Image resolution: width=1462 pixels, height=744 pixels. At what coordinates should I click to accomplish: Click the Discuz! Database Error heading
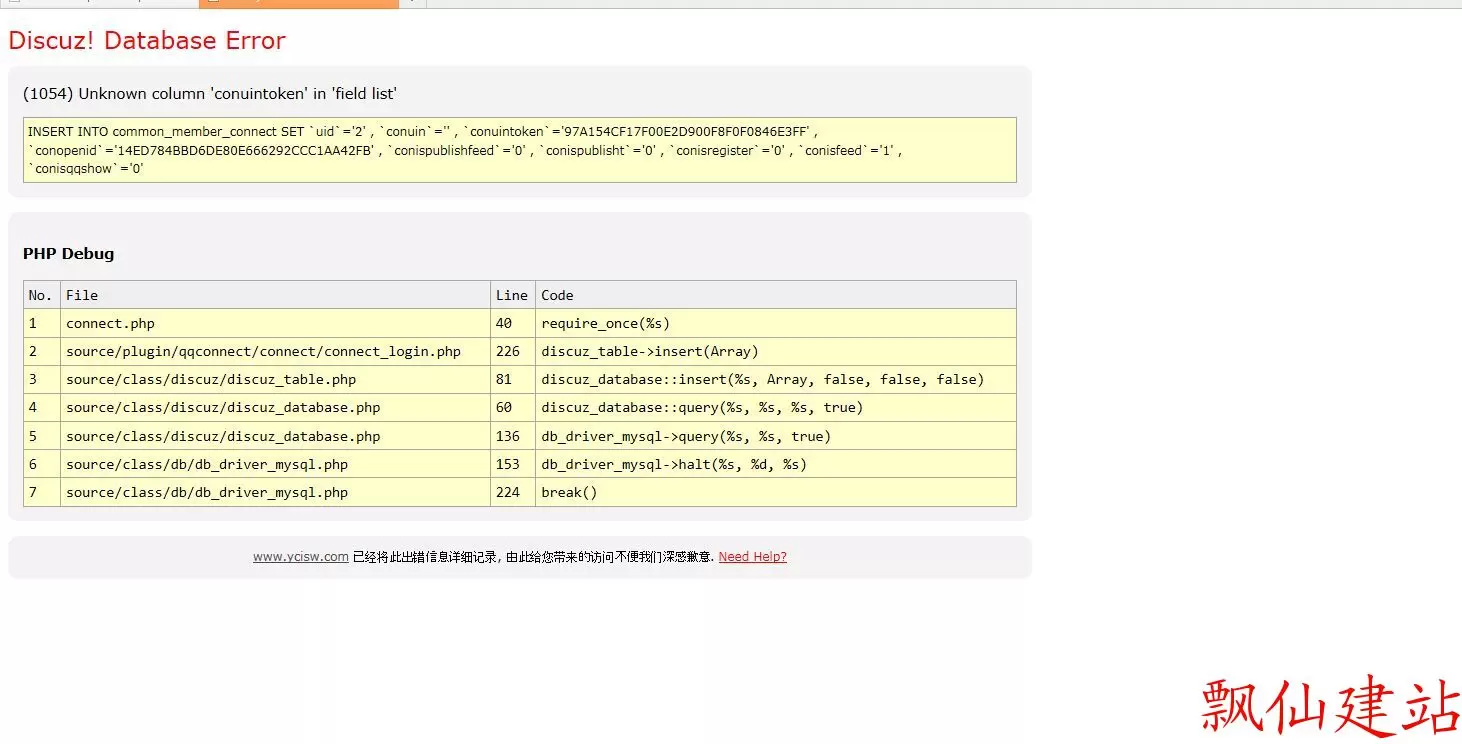(147, 41)
